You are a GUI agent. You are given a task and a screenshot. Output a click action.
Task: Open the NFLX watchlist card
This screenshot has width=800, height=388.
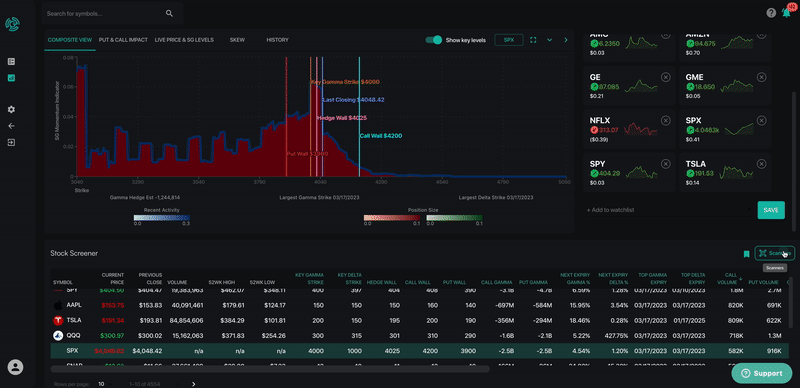pos(629,129)
